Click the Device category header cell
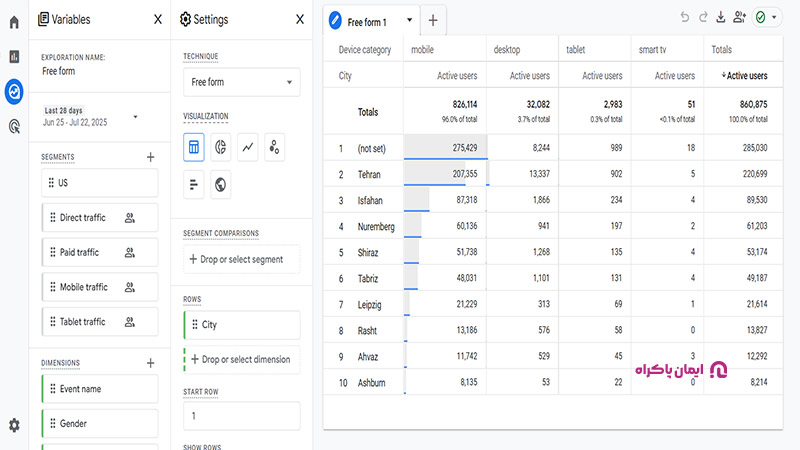 point(364,49)
